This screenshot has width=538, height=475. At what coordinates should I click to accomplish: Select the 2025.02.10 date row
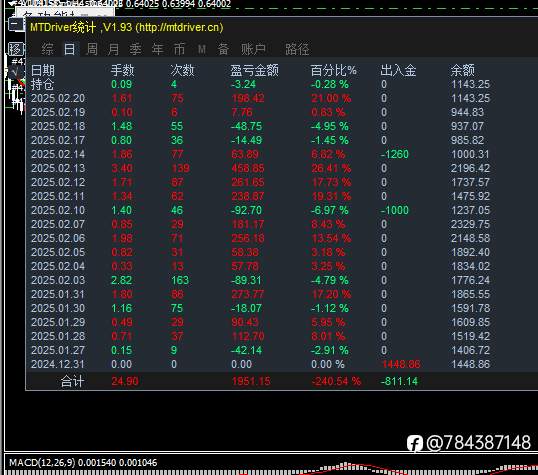tap(58, 210)
